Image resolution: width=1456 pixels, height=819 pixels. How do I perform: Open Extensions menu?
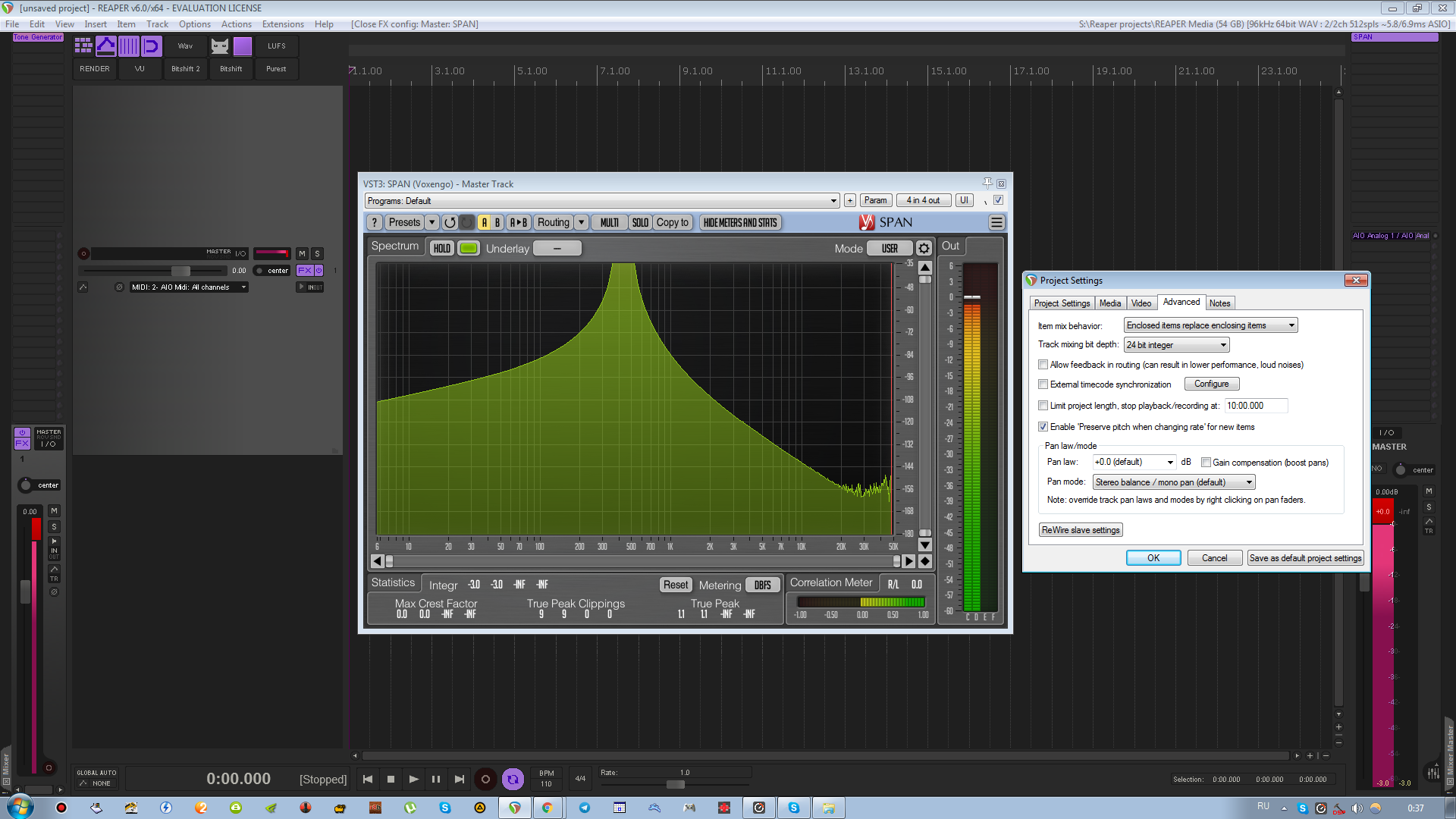283,24
